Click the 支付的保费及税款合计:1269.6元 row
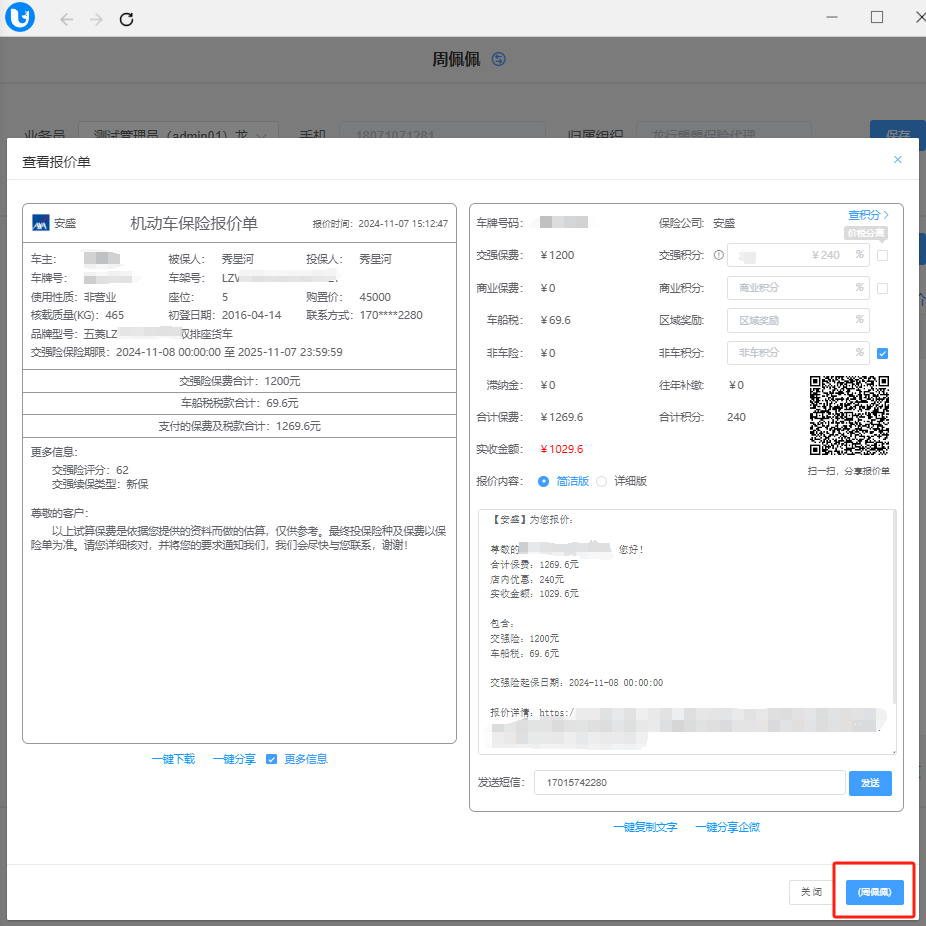Viewport: 926px width, 926px height. 239,426
